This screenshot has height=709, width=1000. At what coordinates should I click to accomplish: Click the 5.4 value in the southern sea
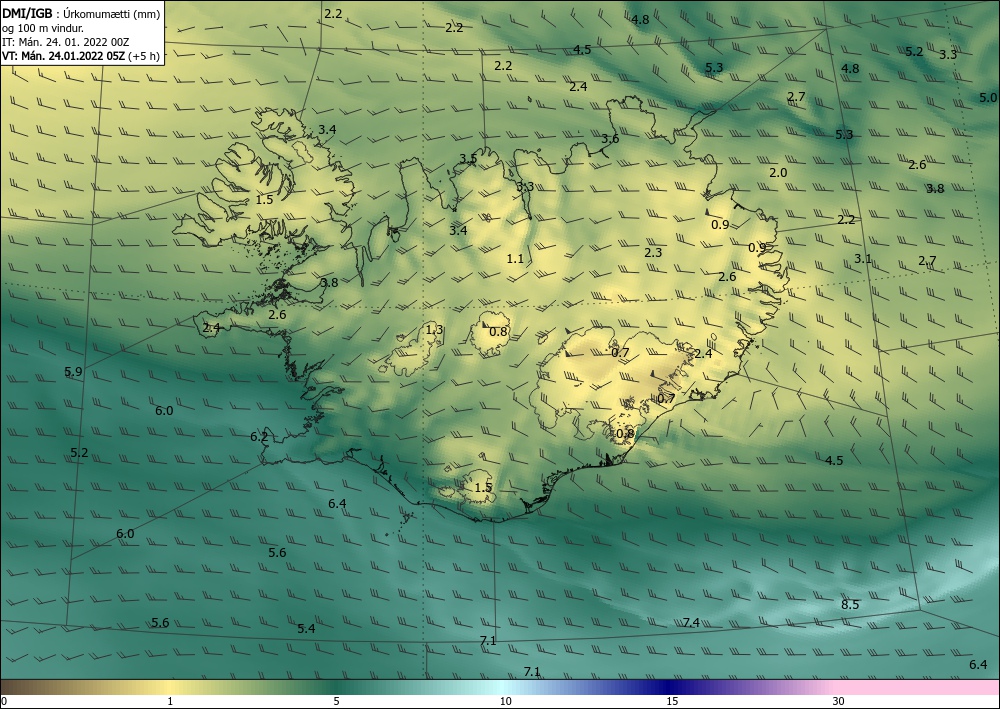point(306,629)
